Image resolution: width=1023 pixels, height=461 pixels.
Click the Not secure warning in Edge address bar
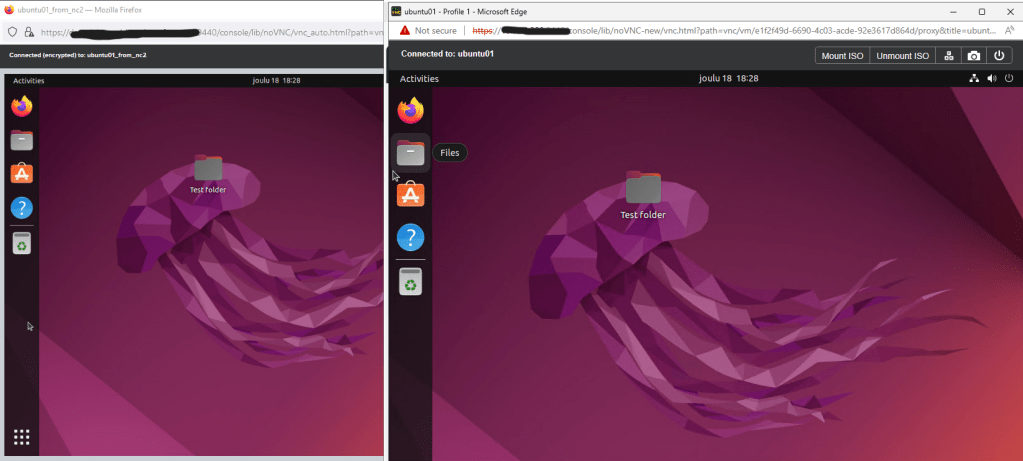coord(428,31)
